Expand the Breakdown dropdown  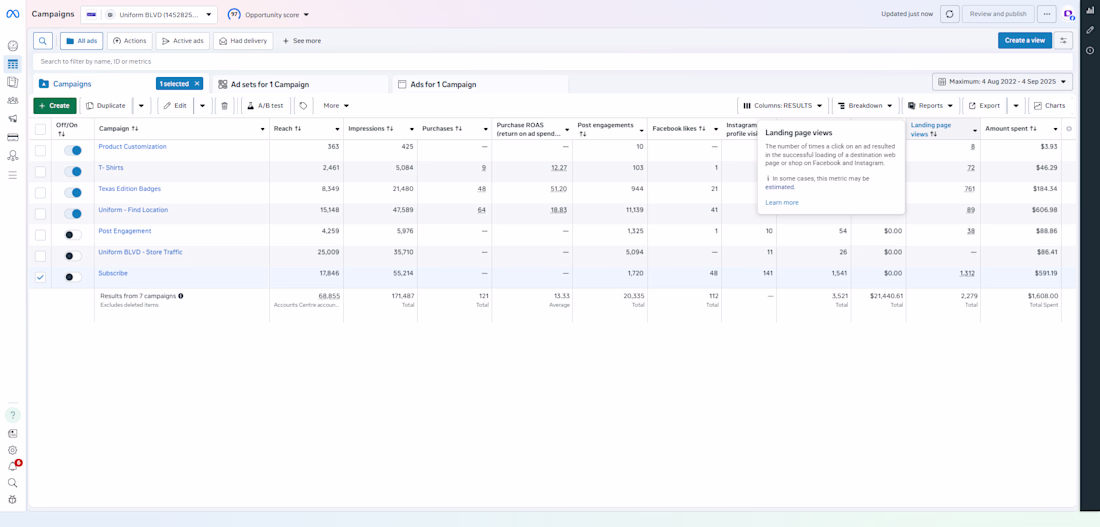(x=865, y=106)
